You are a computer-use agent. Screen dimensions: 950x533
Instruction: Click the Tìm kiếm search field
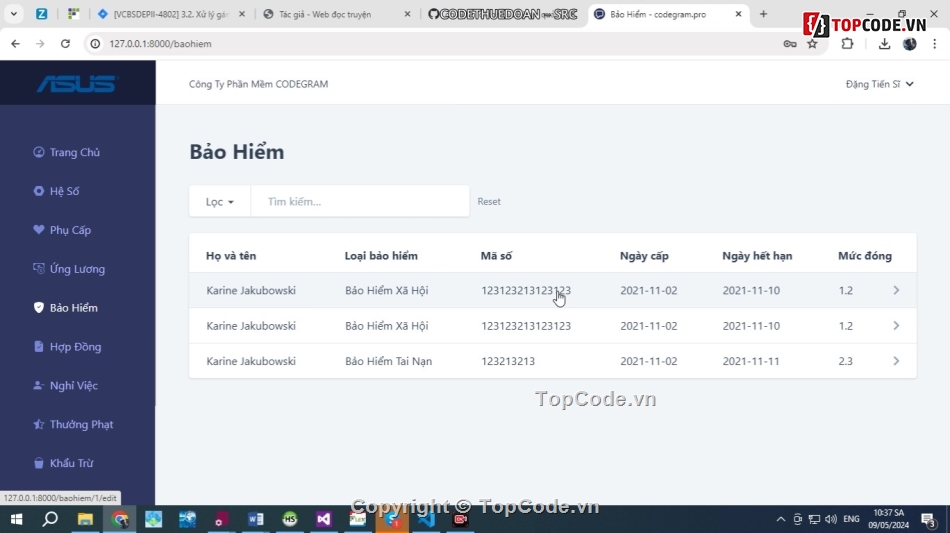(x=360, y=201)
